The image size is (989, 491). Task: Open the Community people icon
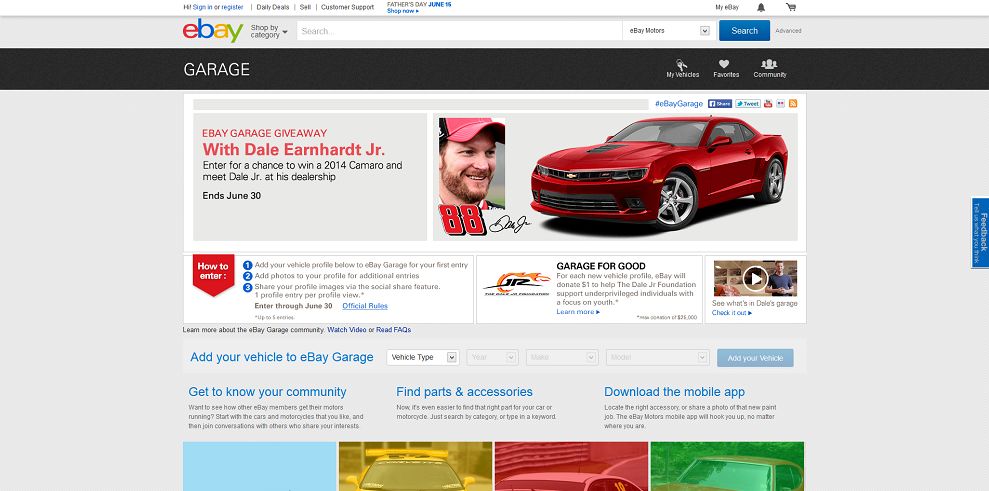click(769, 64)
